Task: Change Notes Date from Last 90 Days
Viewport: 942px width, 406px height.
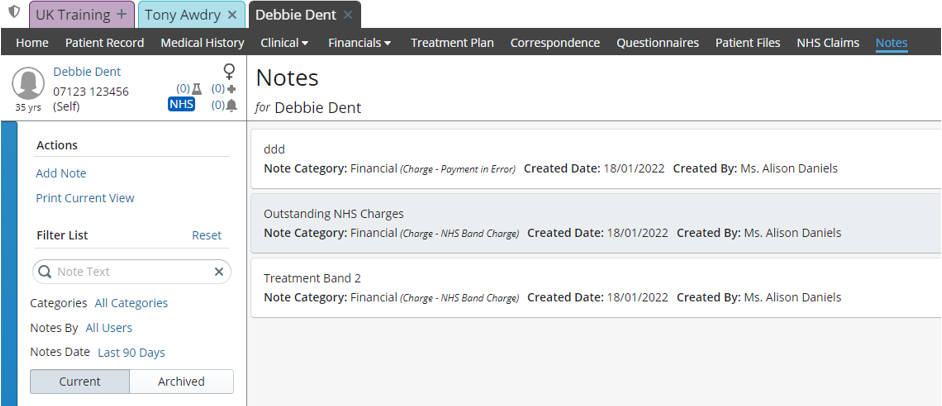Action: tap(132, 353)
